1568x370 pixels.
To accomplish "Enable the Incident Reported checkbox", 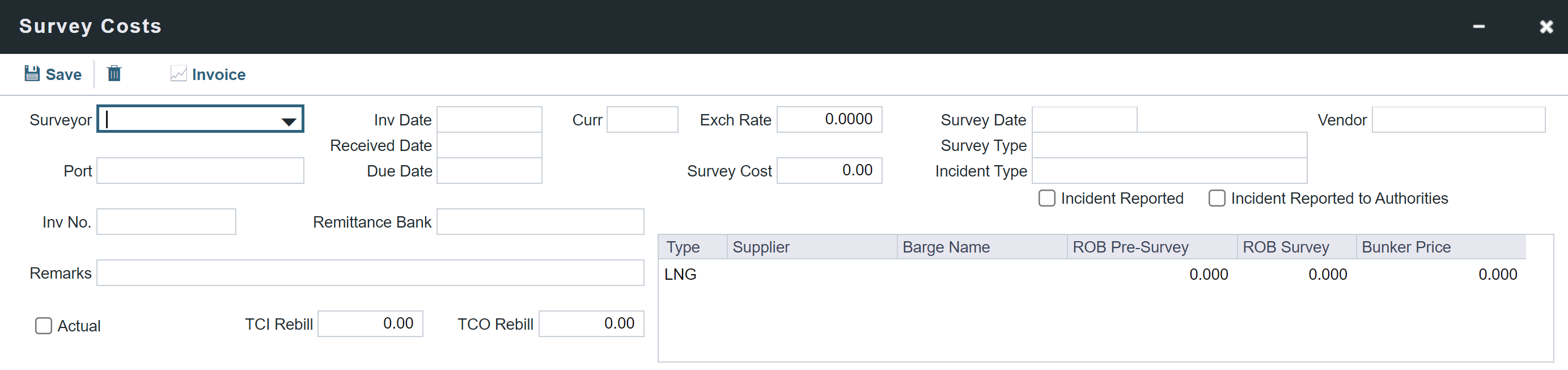I will [x=1046, y=198].
